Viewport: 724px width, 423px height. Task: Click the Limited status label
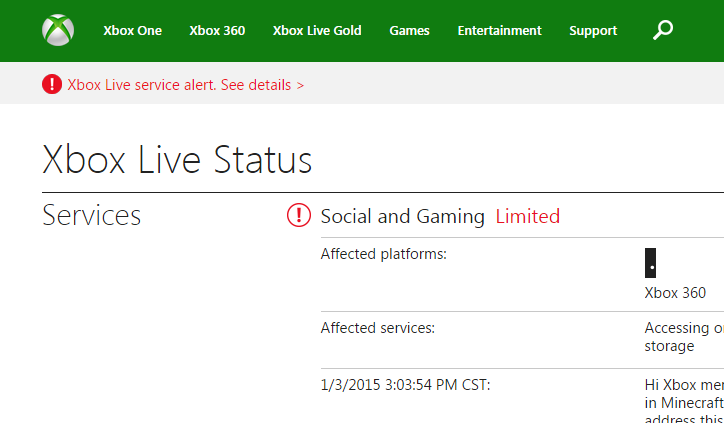(x=528, y=216)
